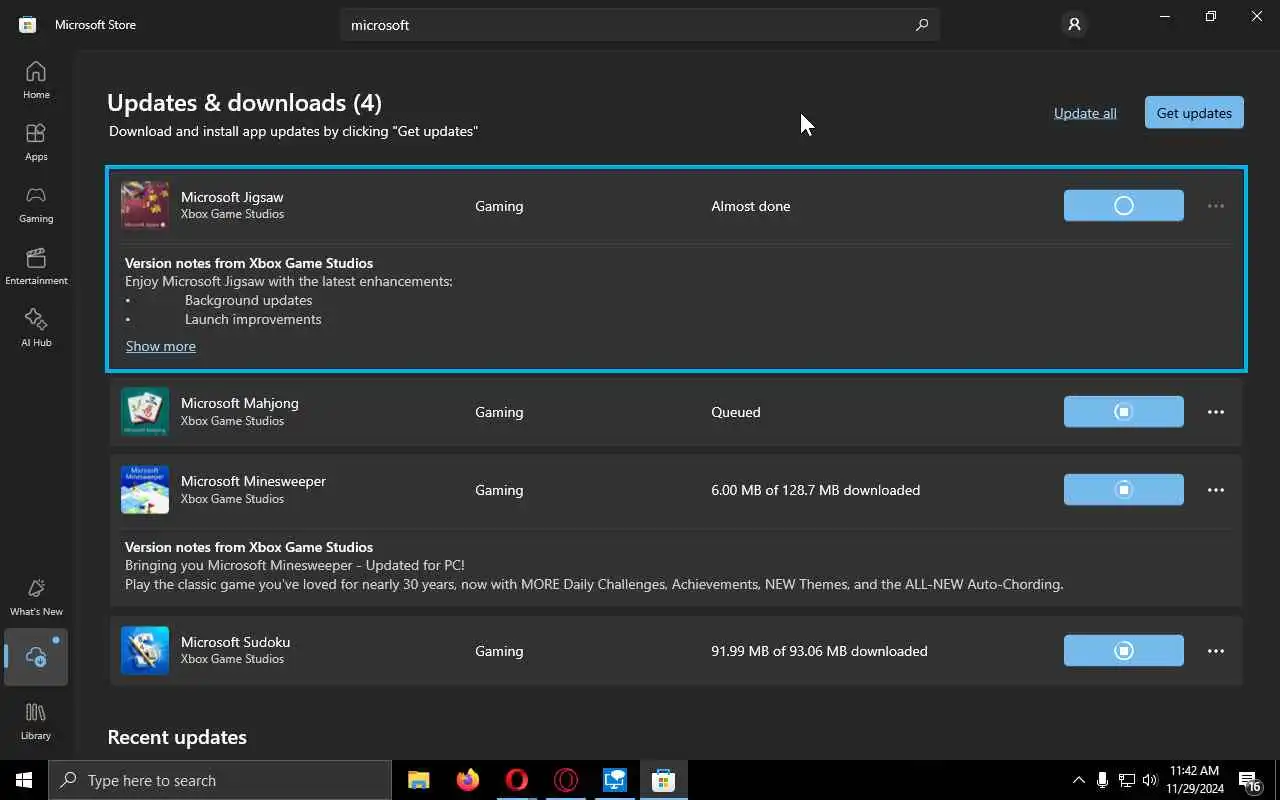Image resolution: width=1280 pixels, height=800 pixels.
Task: Click the Microsoft Minesweeper app icon
Action: tap(145, 490)
